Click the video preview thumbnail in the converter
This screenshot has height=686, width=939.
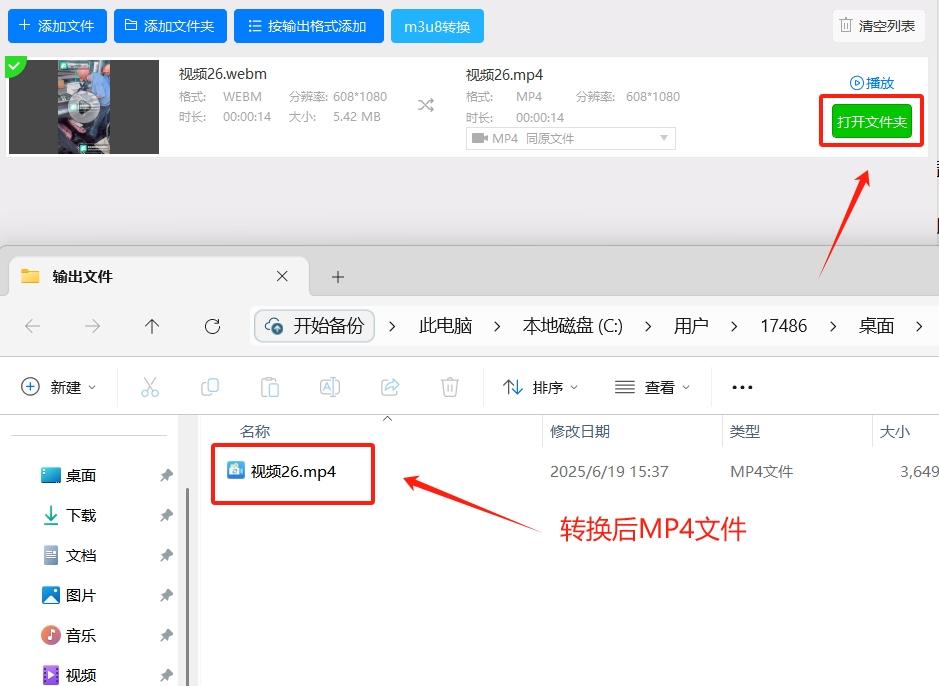pos(83,106)
